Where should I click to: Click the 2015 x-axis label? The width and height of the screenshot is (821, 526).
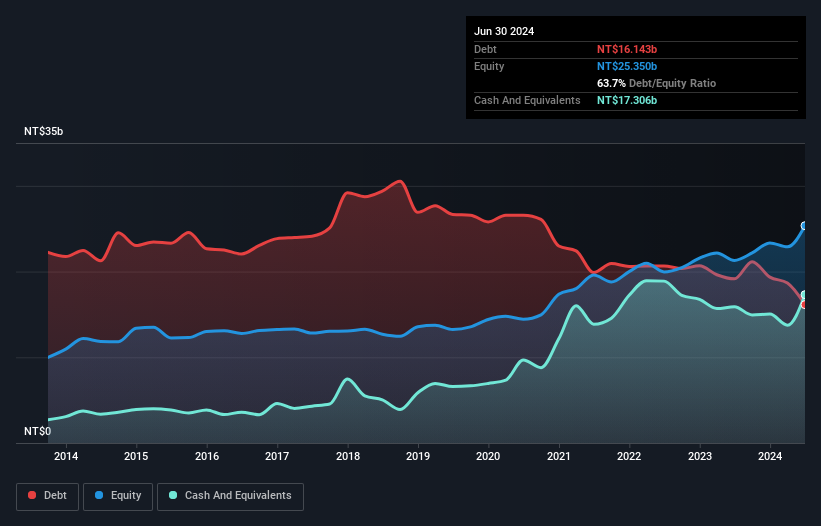click(x=136, y=456)
